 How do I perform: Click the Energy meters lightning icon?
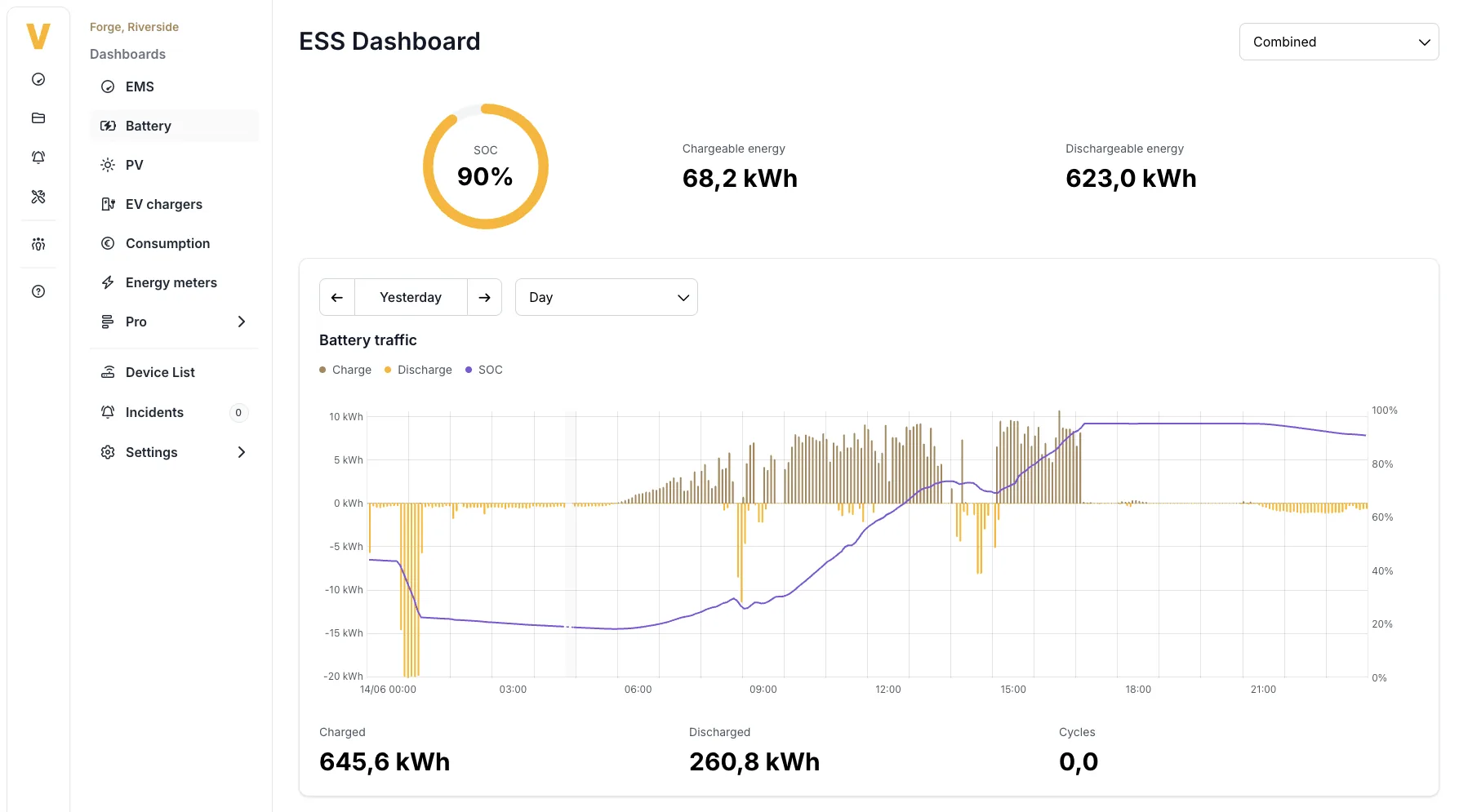point(108,282)
